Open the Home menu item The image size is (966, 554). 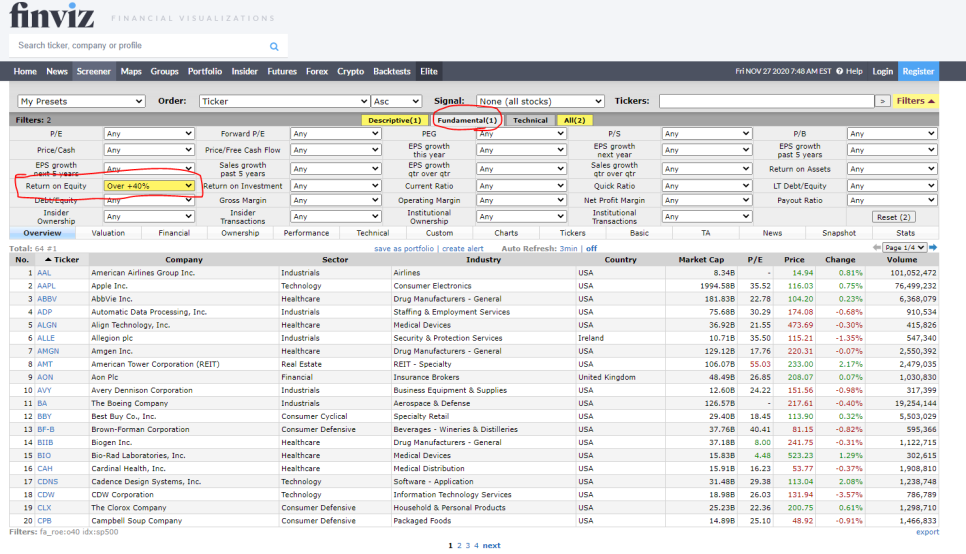coord(25,71)
